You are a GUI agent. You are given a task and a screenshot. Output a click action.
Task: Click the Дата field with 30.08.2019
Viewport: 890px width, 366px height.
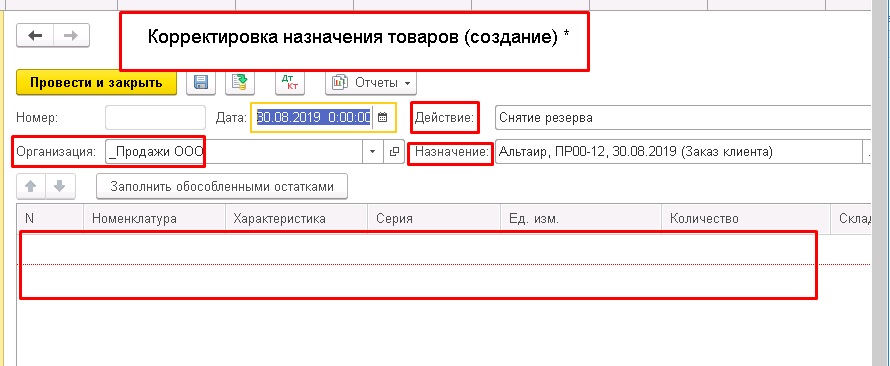pos(314,117)
